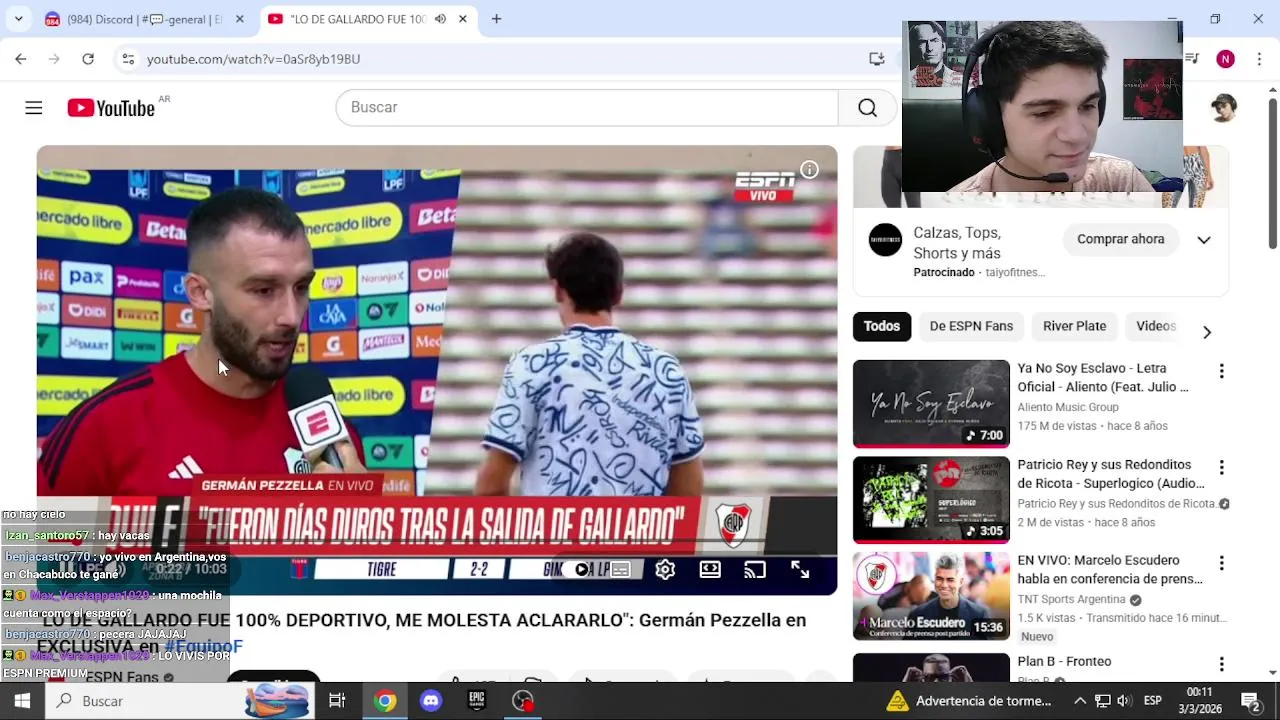This screenshot has height=720, width=1280.
Task: Open the Advertencia de tormenta weather alert
Action: tap(969, 701)
